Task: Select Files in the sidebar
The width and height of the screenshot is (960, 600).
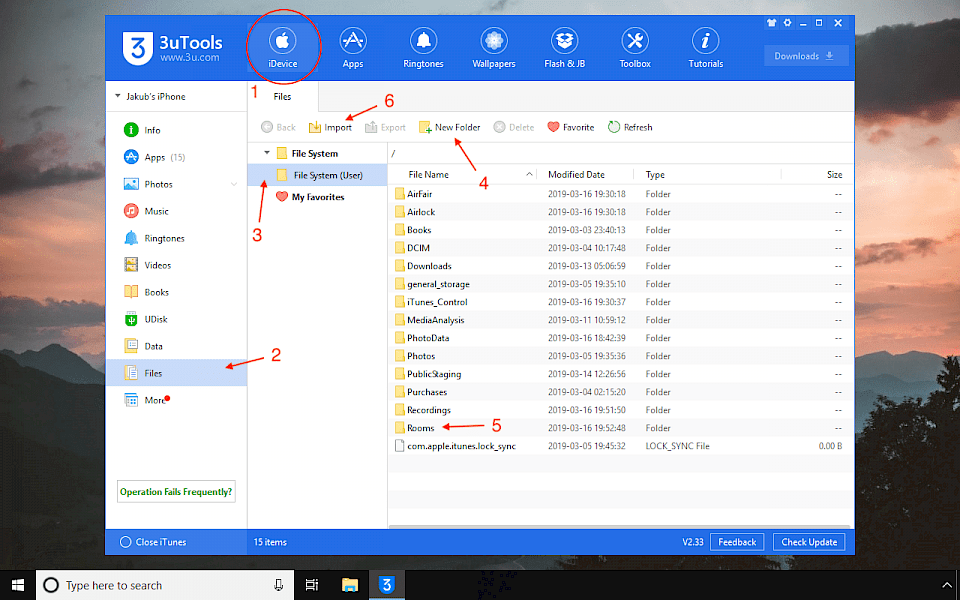Action: [176, 373]
